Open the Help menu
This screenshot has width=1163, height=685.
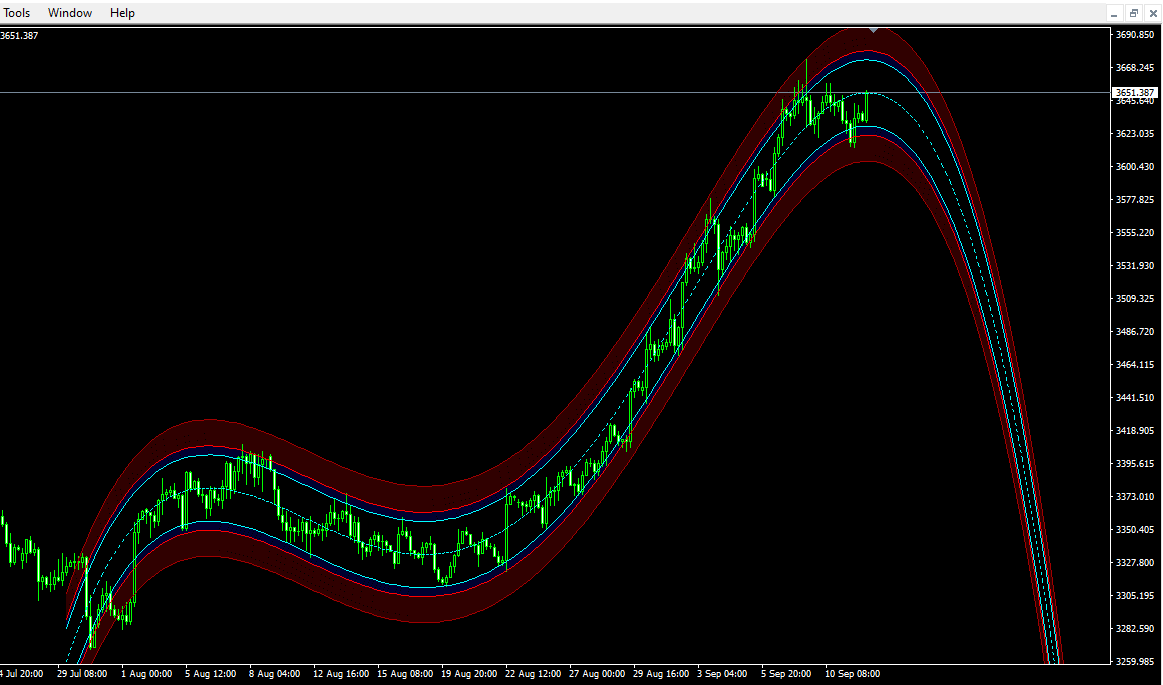click(x=122, y=12)
